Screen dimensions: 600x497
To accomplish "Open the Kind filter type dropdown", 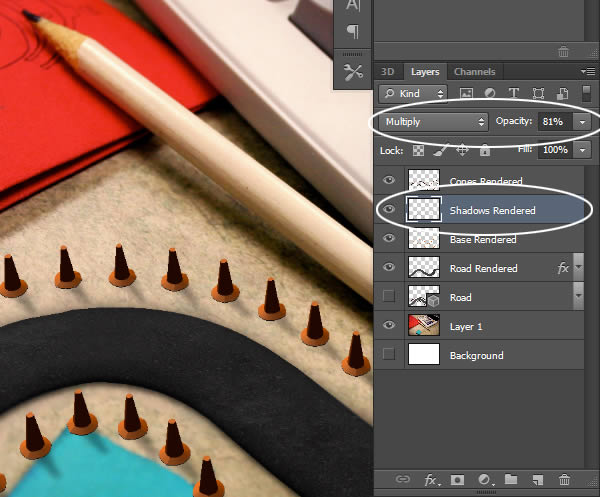I will (413, 94).
